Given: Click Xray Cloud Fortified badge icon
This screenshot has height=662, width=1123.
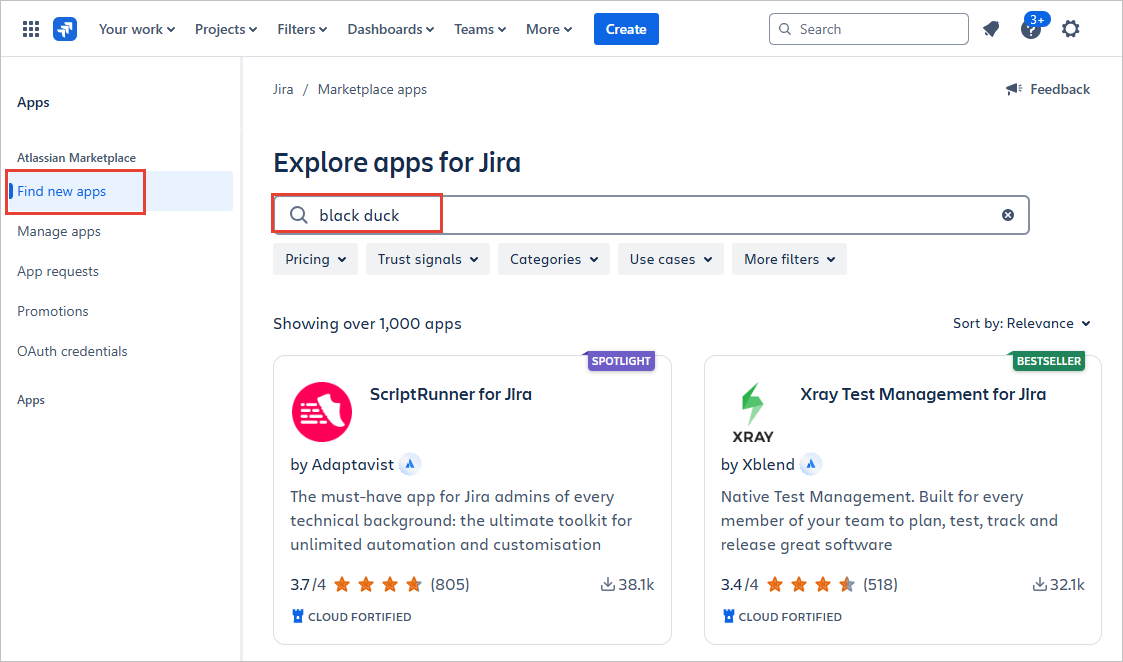Looking at the screenshot, I should (728, 616).
